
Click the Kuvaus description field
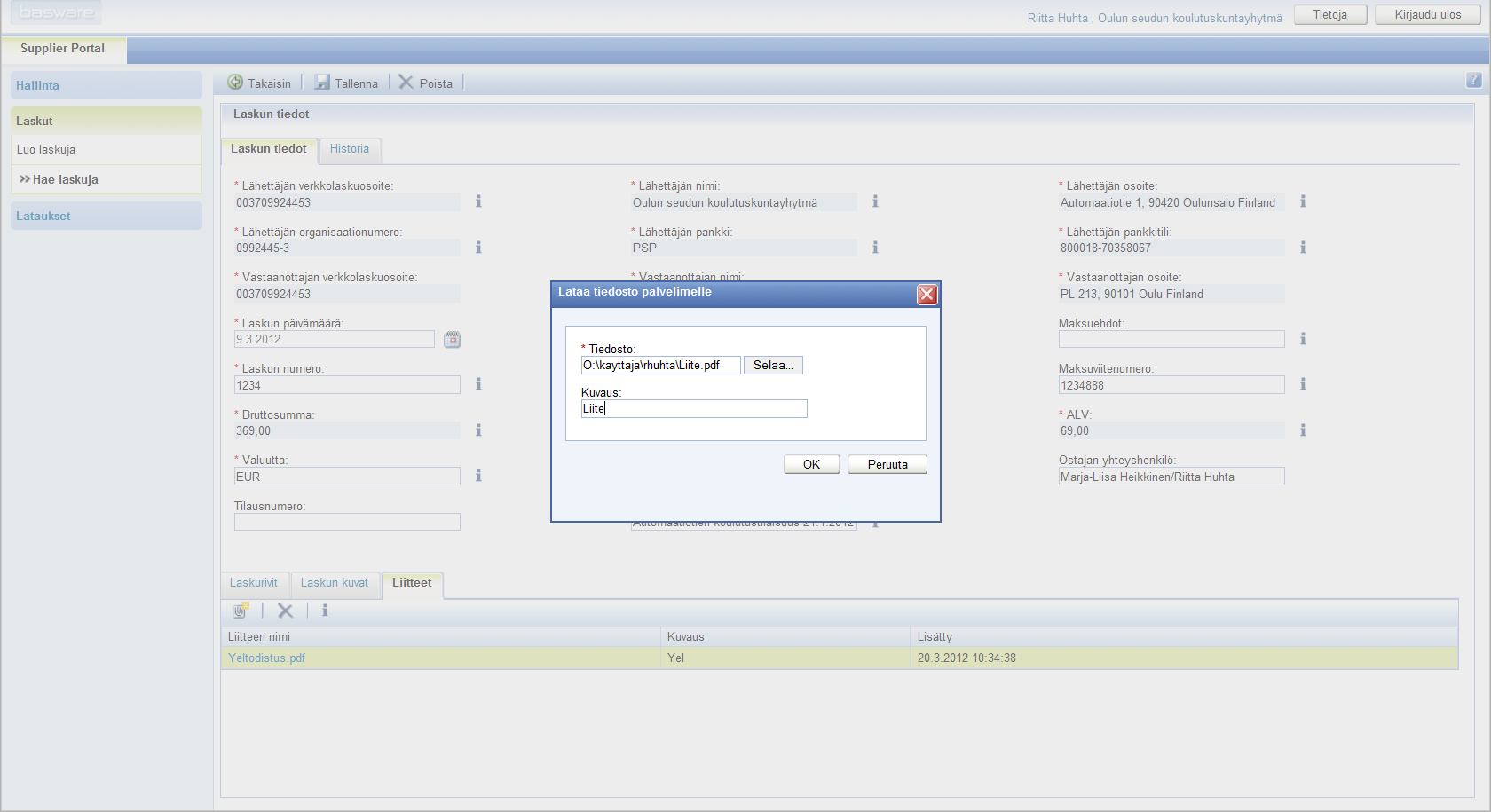[694, 408]
